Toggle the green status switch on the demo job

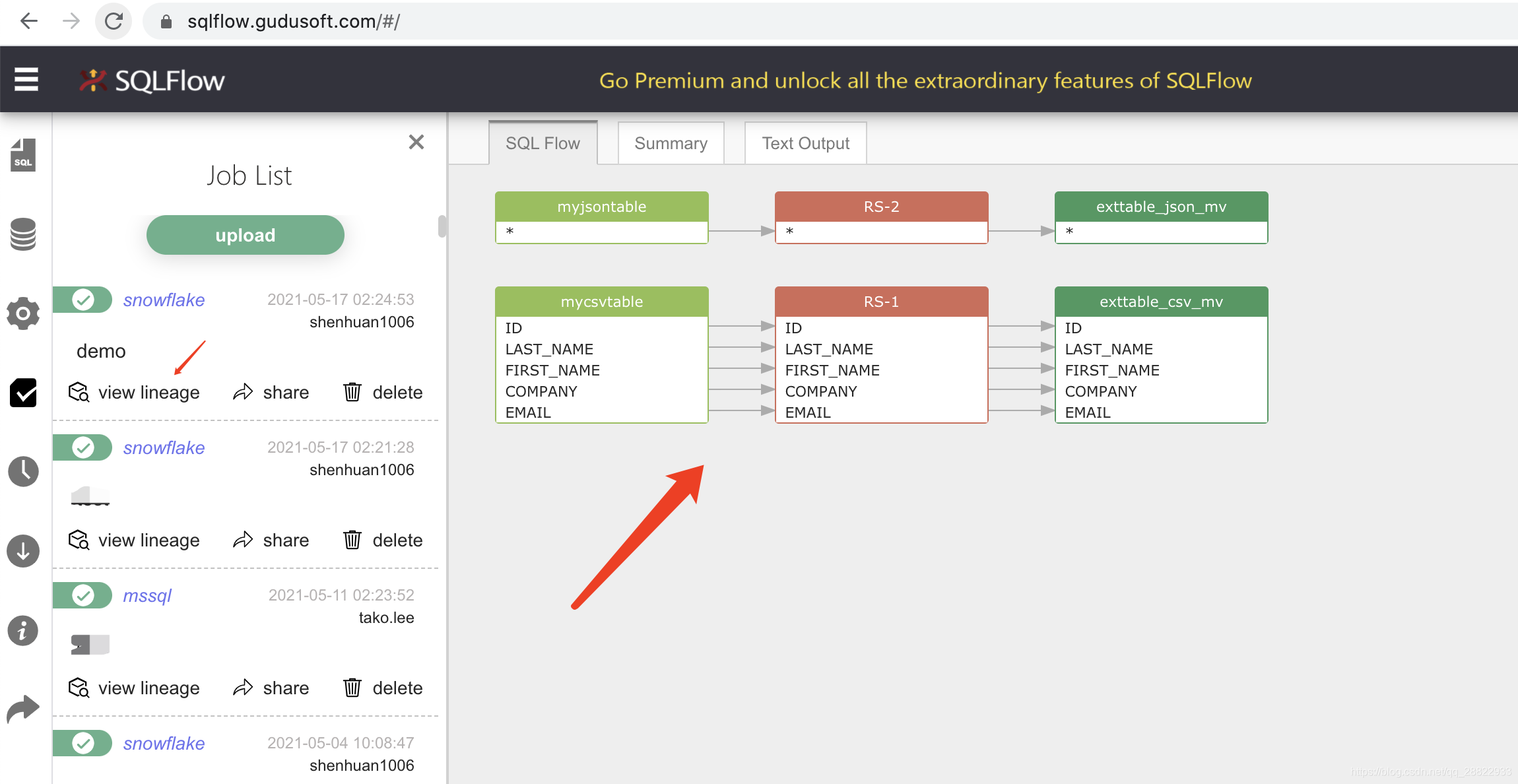[x=82, y=300]
